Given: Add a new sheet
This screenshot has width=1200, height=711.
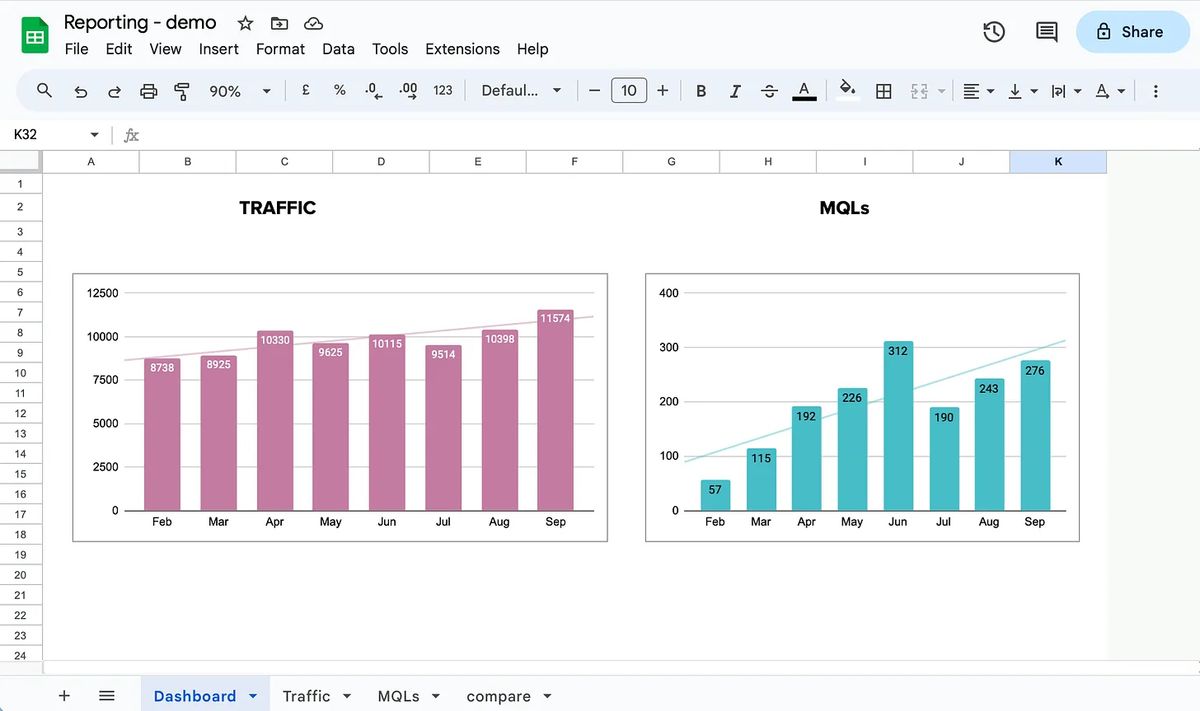Looking at the screenshot, I should (x=64, y=695).
